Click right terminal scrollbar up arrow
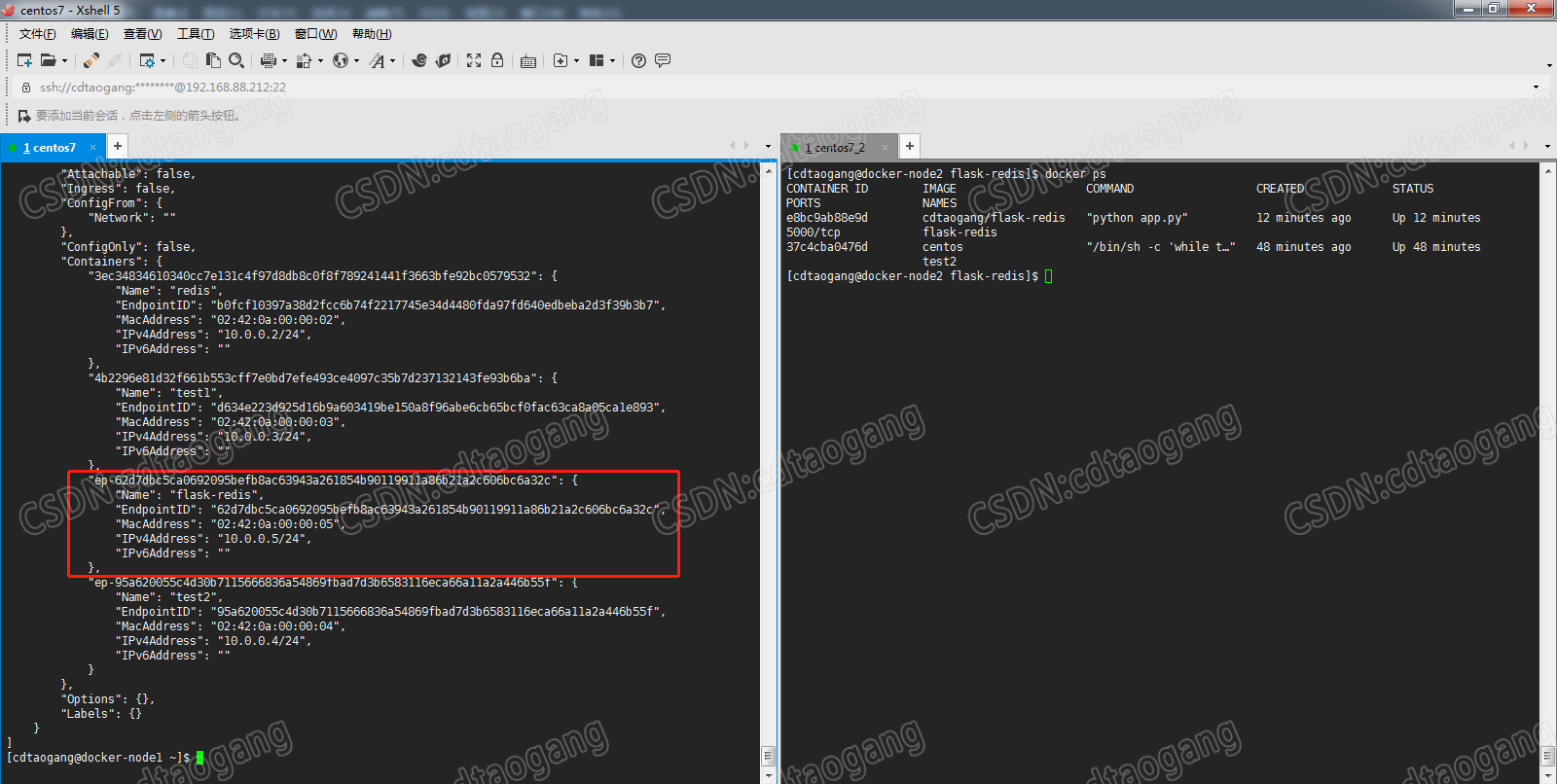This screenshot has height=784, width=1557. [1548, 170]
